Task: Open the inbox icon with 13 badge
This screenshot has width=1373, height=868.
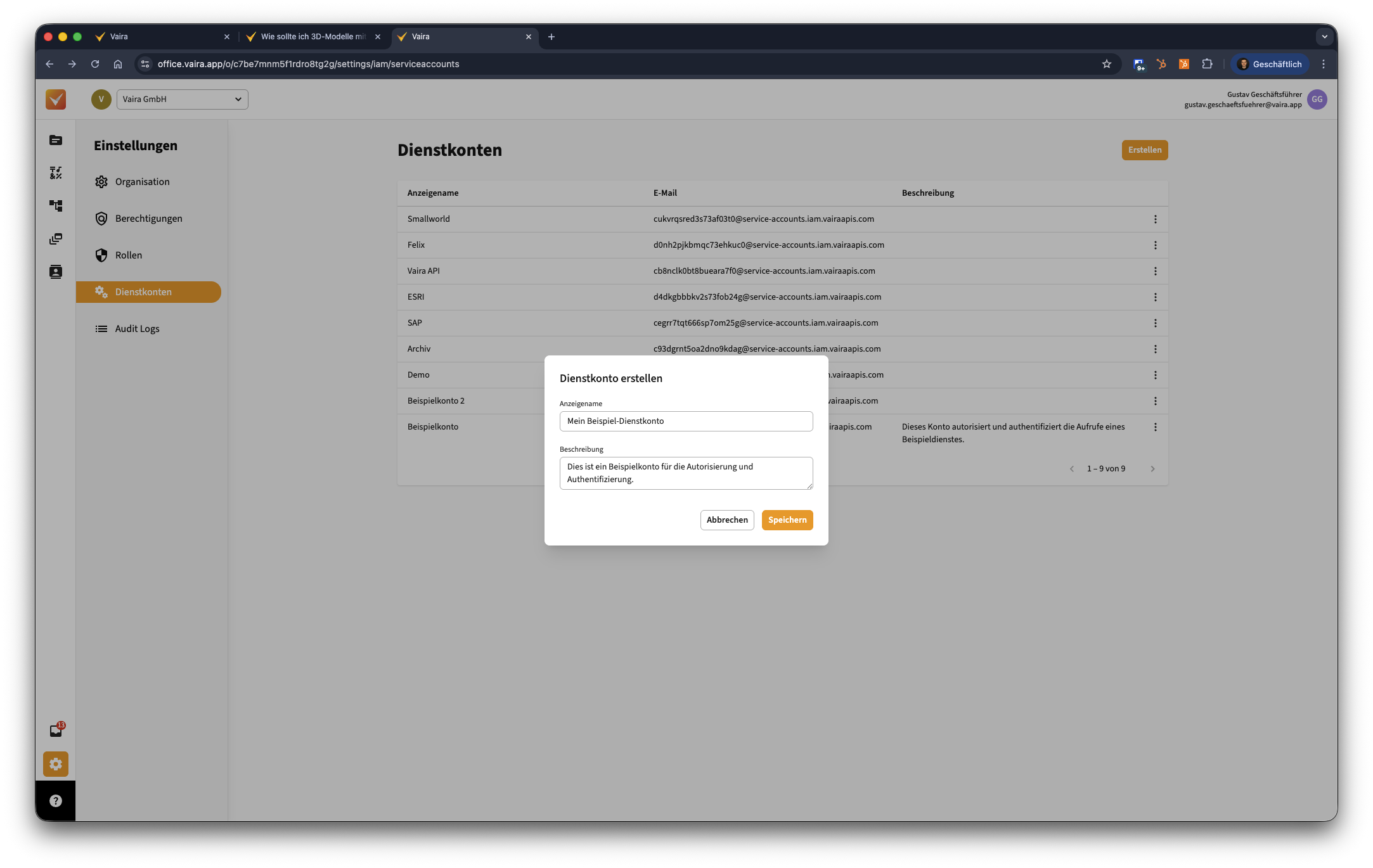Action: 56,731
